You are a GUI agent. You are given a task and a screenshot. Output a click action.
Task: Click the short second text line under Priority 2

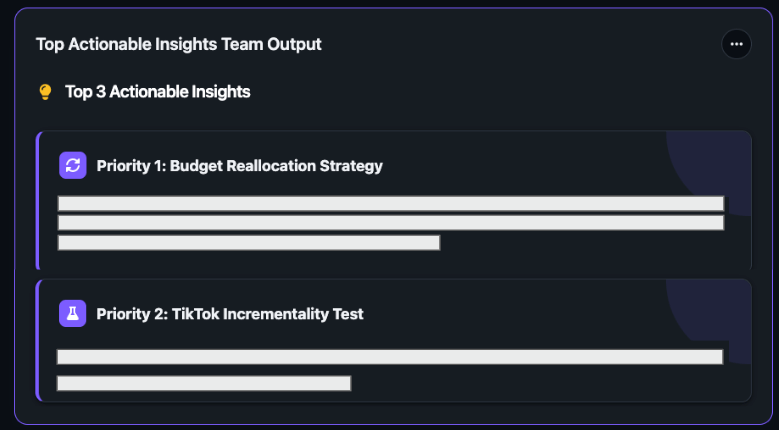coord(204,383)
